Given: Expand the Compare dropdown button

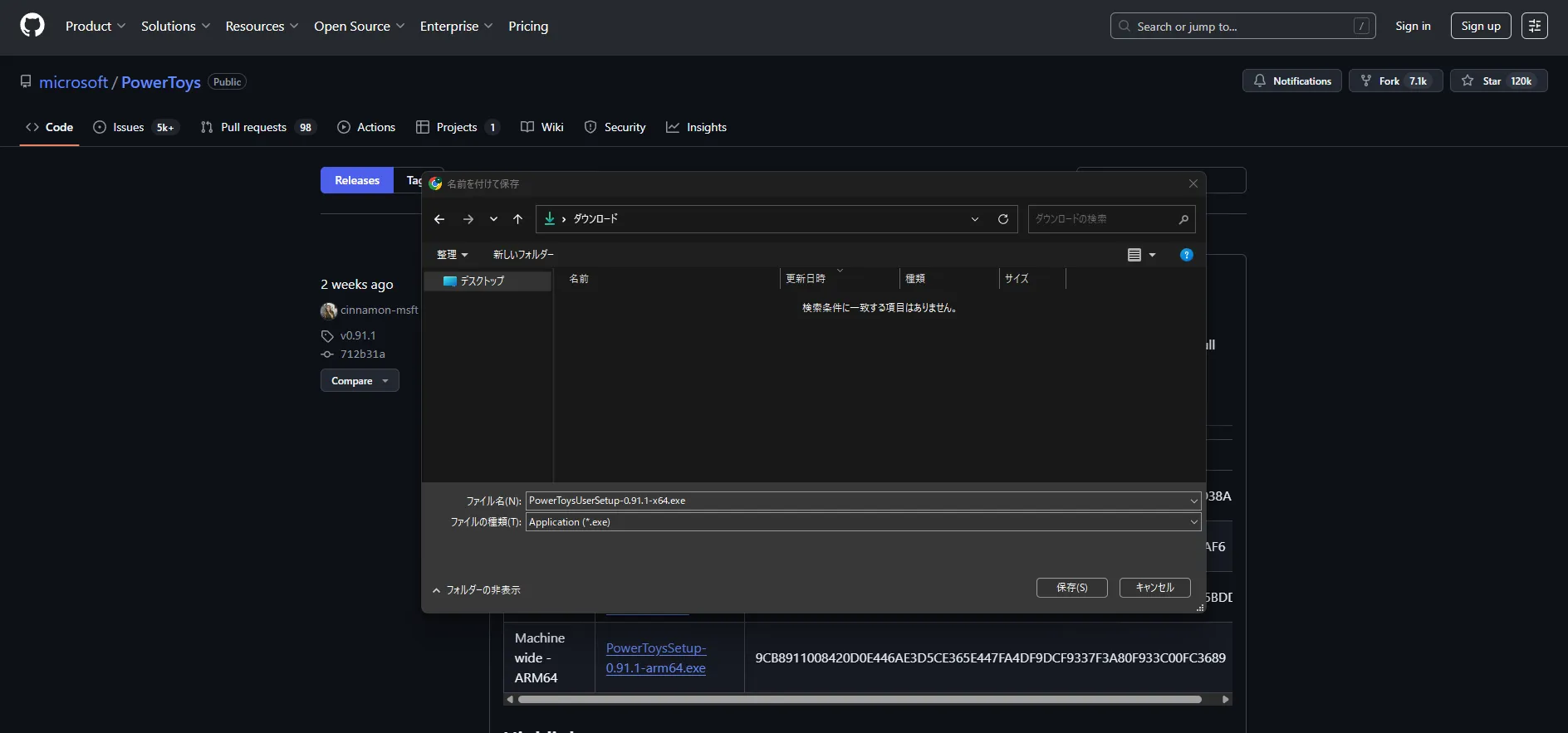Looking at the screenshot, I should tap(360, 380).
